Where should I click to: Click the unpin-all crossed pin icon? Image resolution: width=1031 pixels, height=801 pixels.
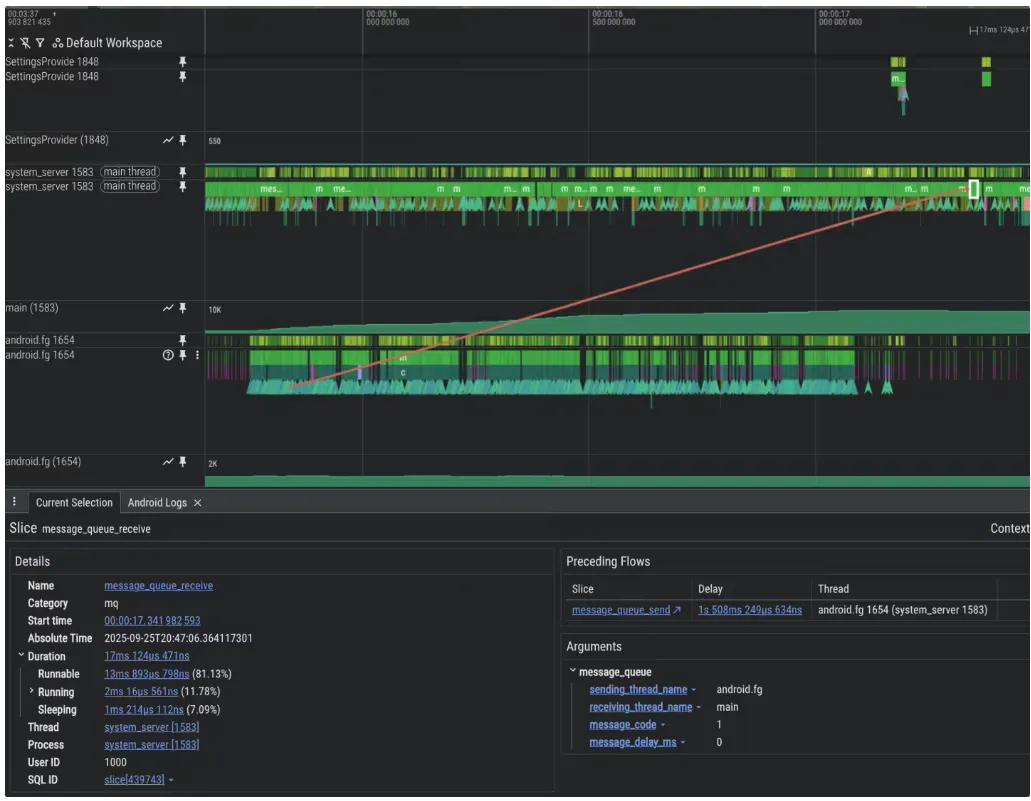click(x=25, y=43)
